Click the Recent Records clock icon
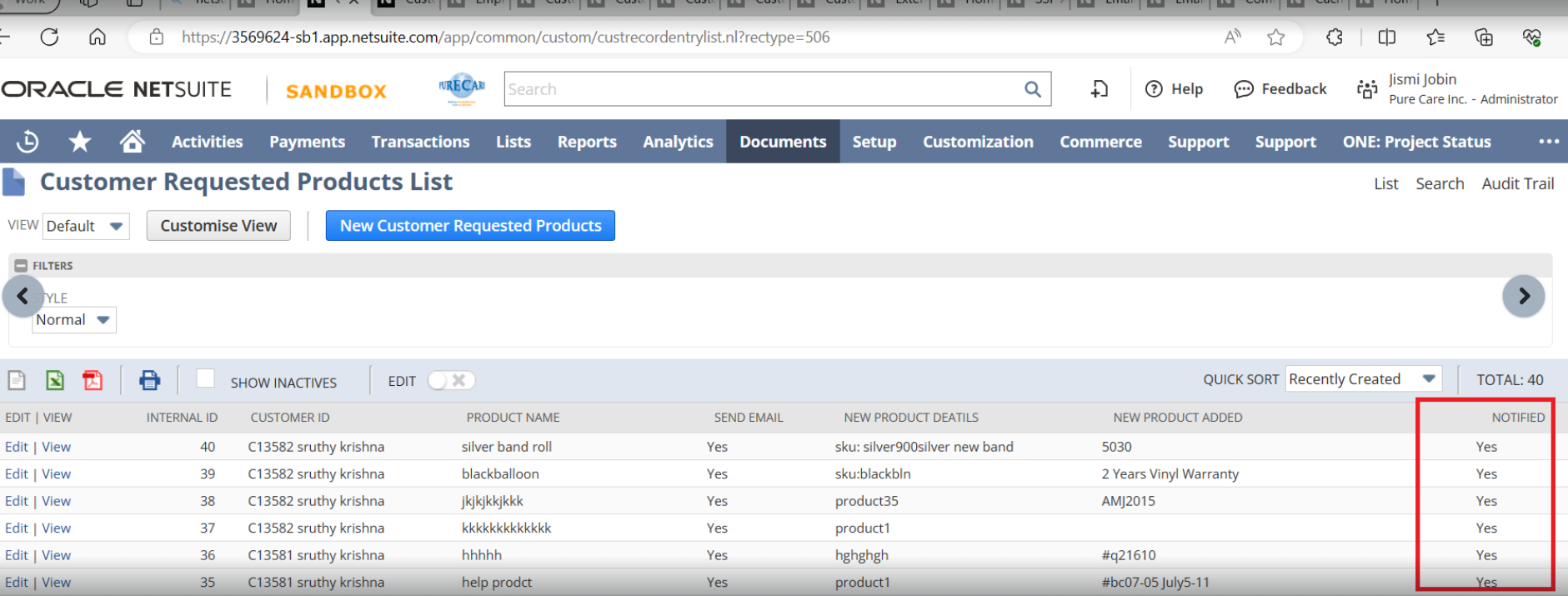This screenshot has width=1568, height=596. [x=28, y=142]
